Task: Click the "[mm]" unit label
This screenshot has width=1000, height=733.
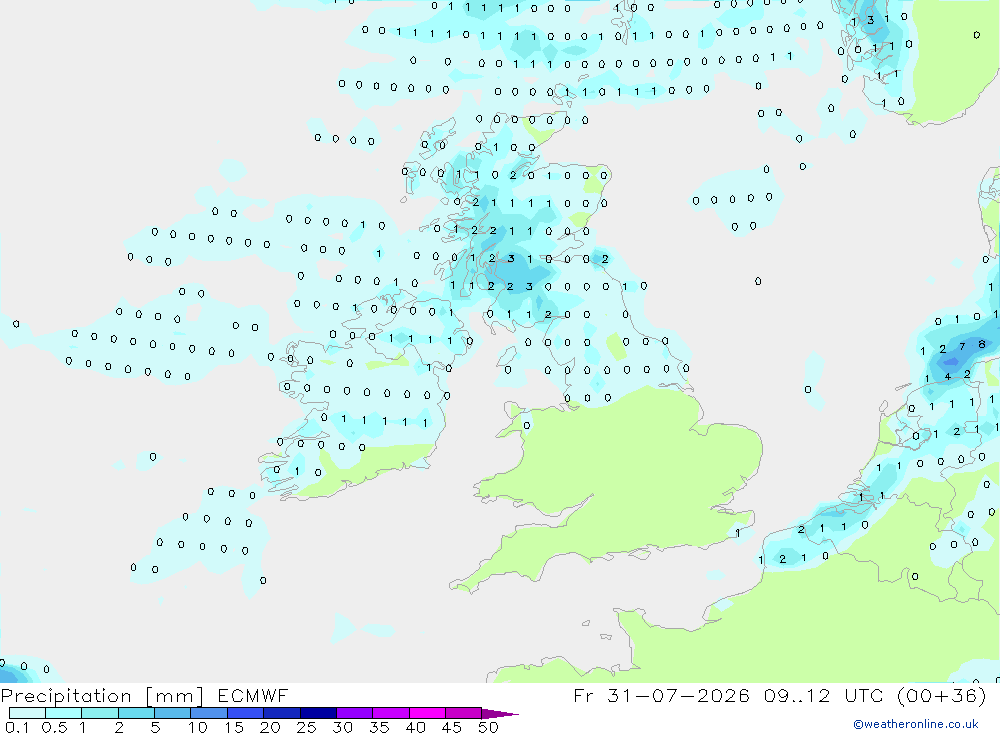Action: (x=175, y=696)
